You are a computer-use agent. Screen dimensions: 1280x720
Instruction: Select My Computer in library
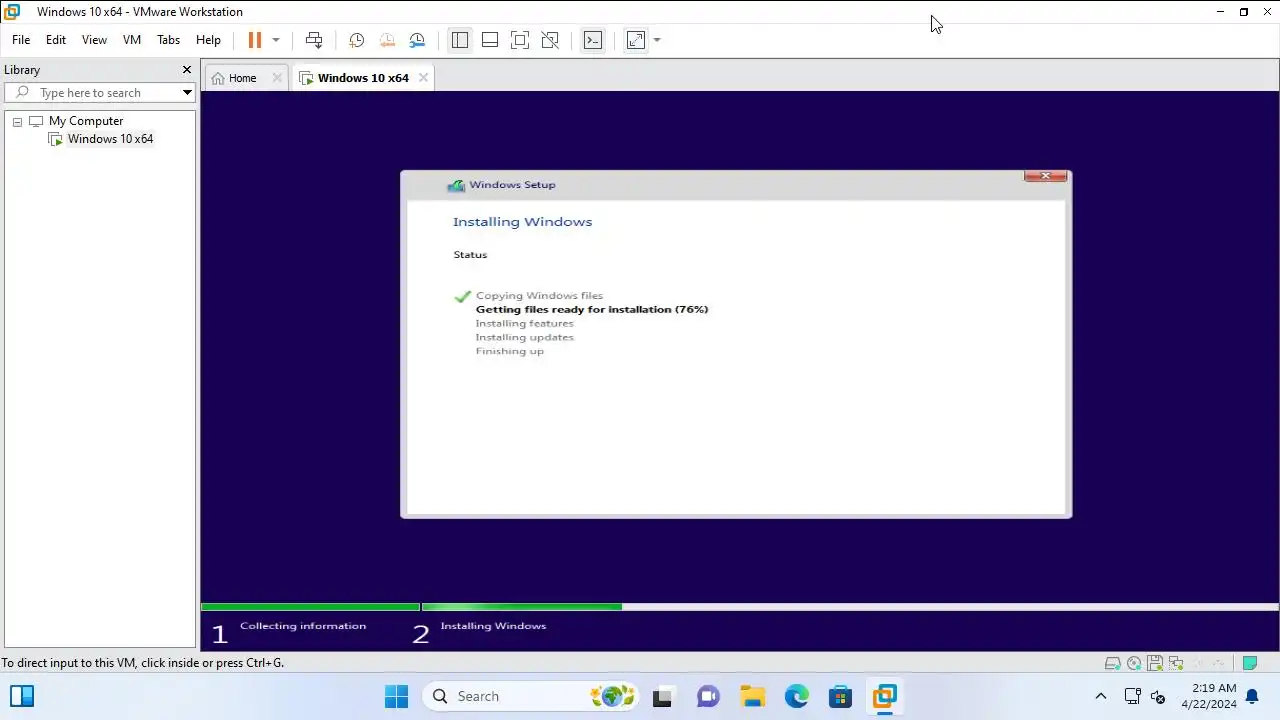(x=86, y=121)
